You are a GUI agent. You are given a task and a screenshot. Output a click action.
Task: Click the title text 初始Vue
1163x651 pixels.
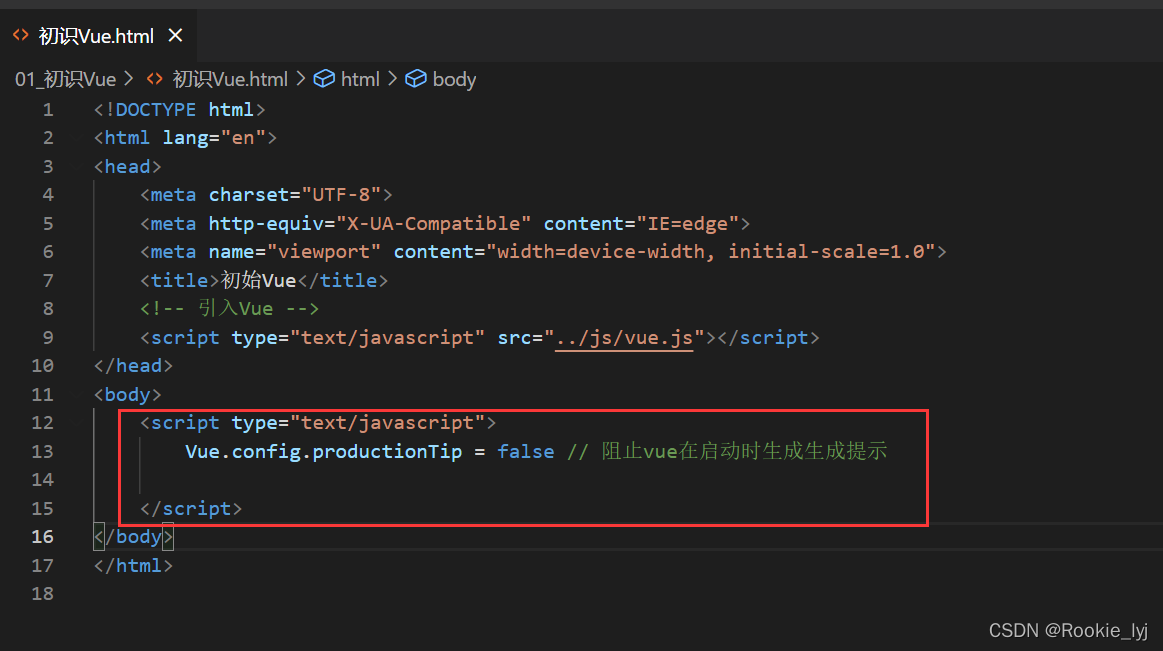pos(258,280)
